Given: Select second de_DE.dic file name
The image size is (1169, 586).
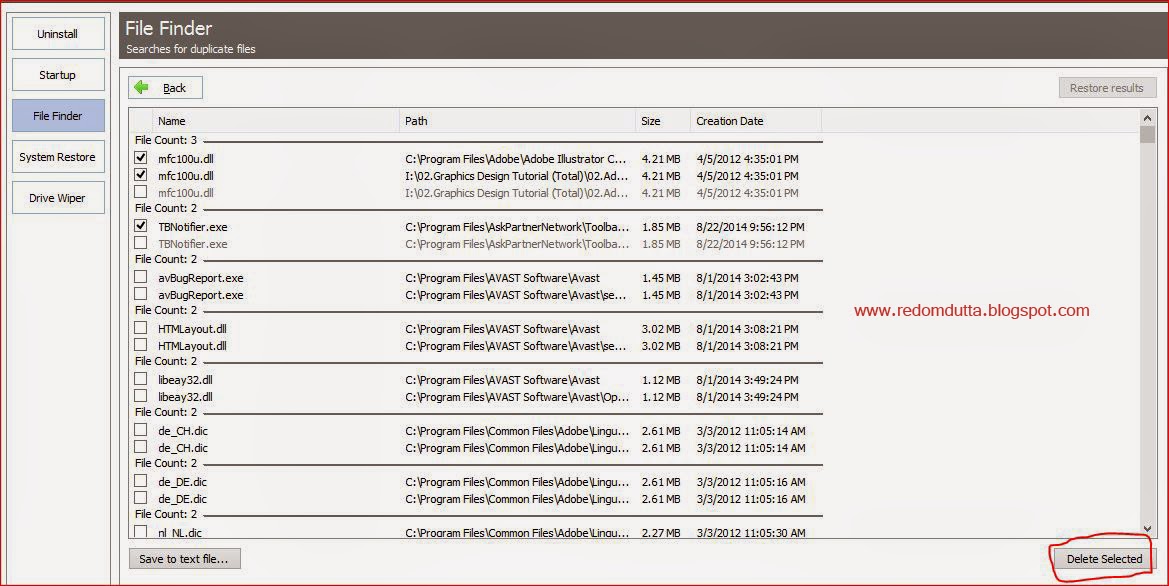Looking at the screenshot, I should click(x=183, y=499).
